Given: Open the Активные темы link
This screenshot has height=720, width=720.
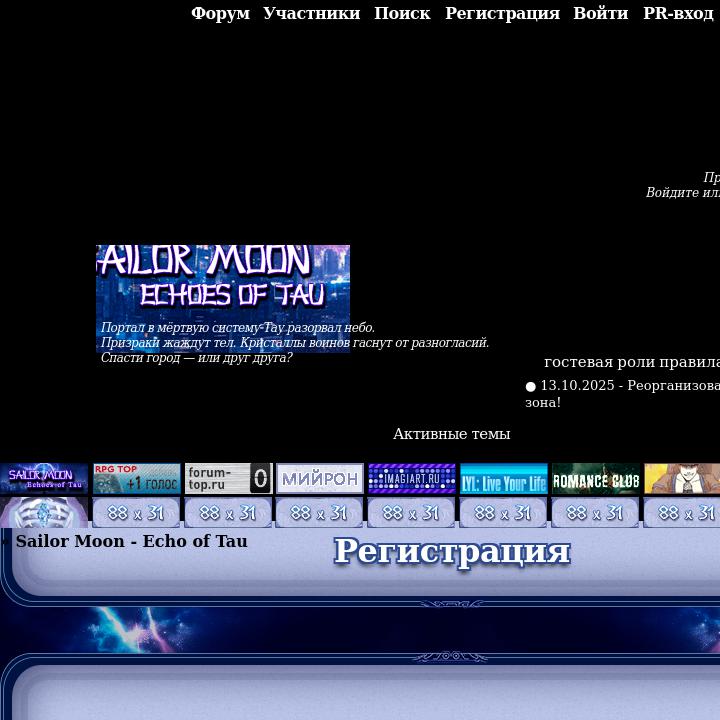Looking at the screenshot, I should 451,434.
